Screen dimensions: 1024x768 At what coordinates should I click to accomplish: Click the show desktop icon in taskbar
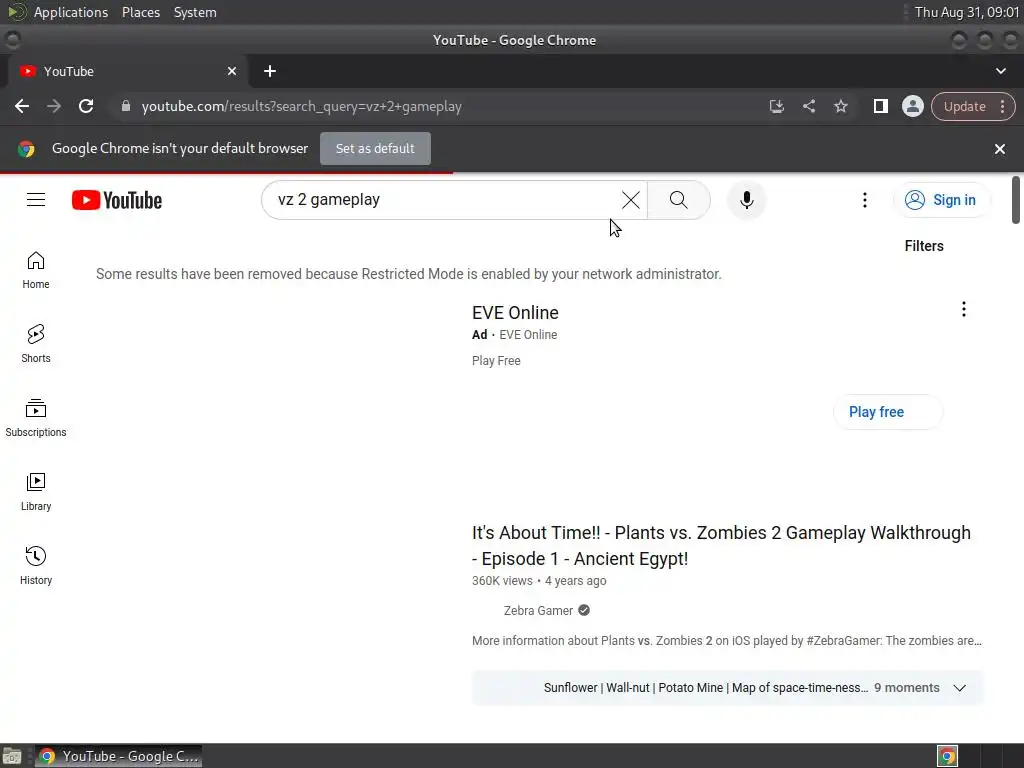click(12, 756)
